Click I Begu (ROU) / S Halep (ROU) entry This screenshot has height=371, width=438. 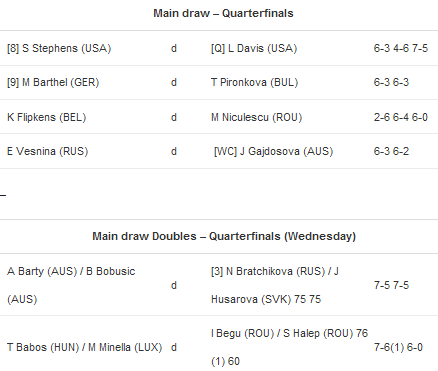point(289,347)
